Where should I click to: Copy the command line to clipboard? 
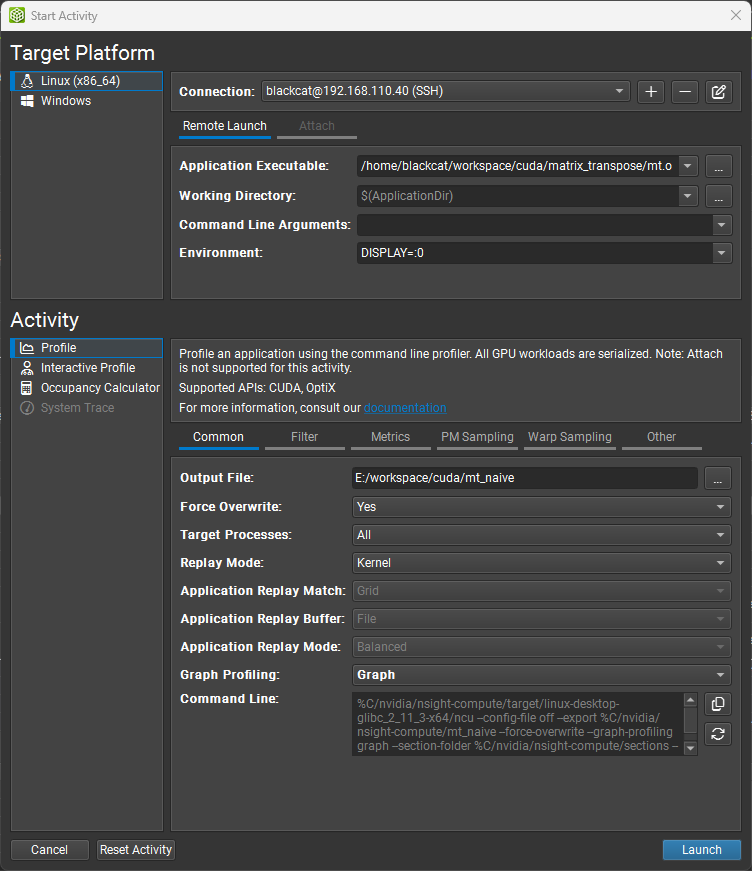(718, 704)
